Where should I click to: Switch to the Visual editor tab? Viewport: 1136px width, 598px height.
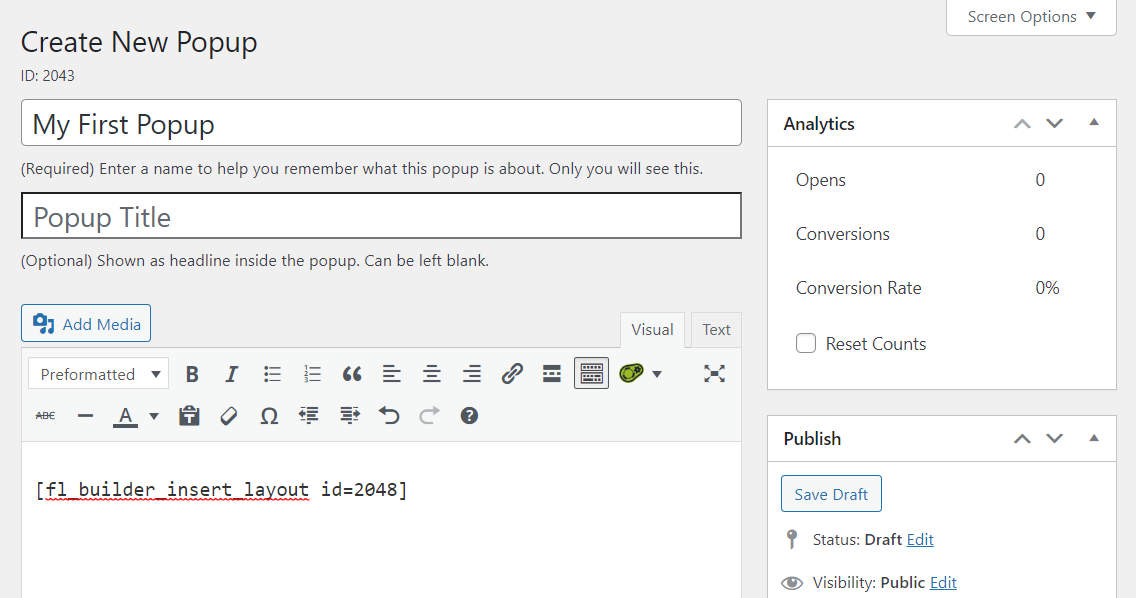click(x=652, y=330)
